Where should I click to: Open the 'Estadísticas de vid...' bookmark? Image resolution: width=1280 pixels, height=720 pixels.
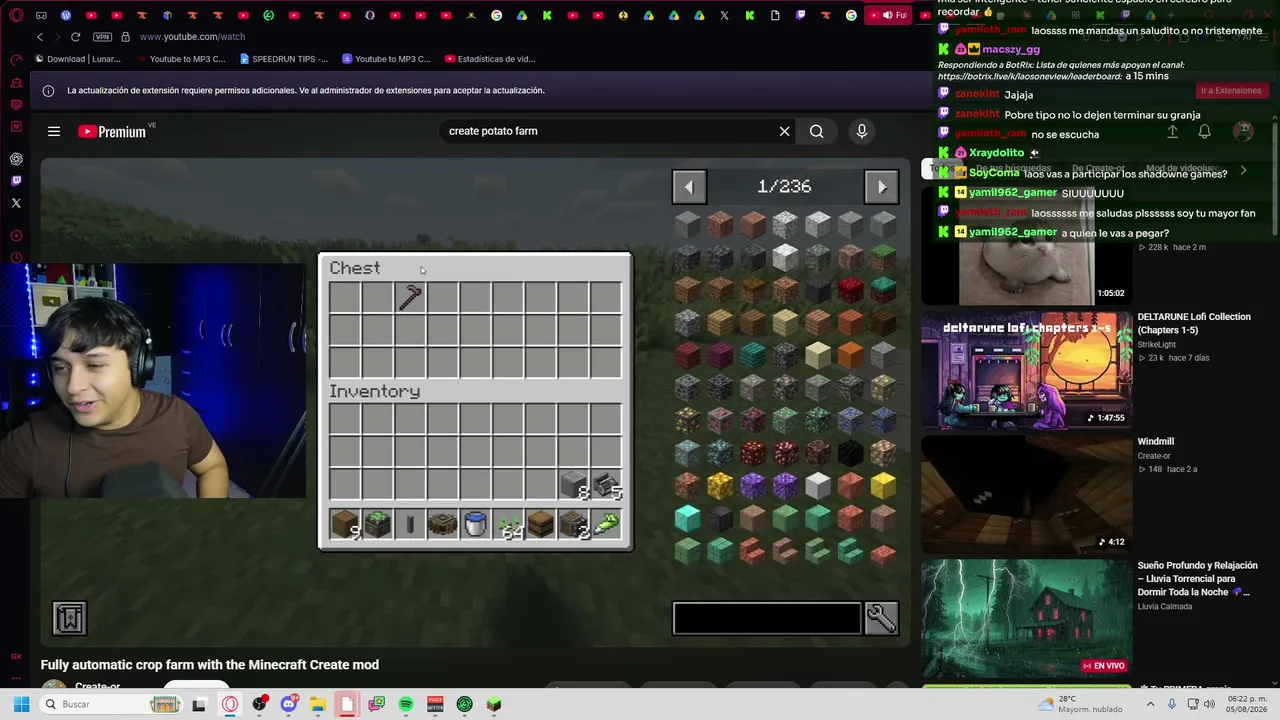(490, 59)
